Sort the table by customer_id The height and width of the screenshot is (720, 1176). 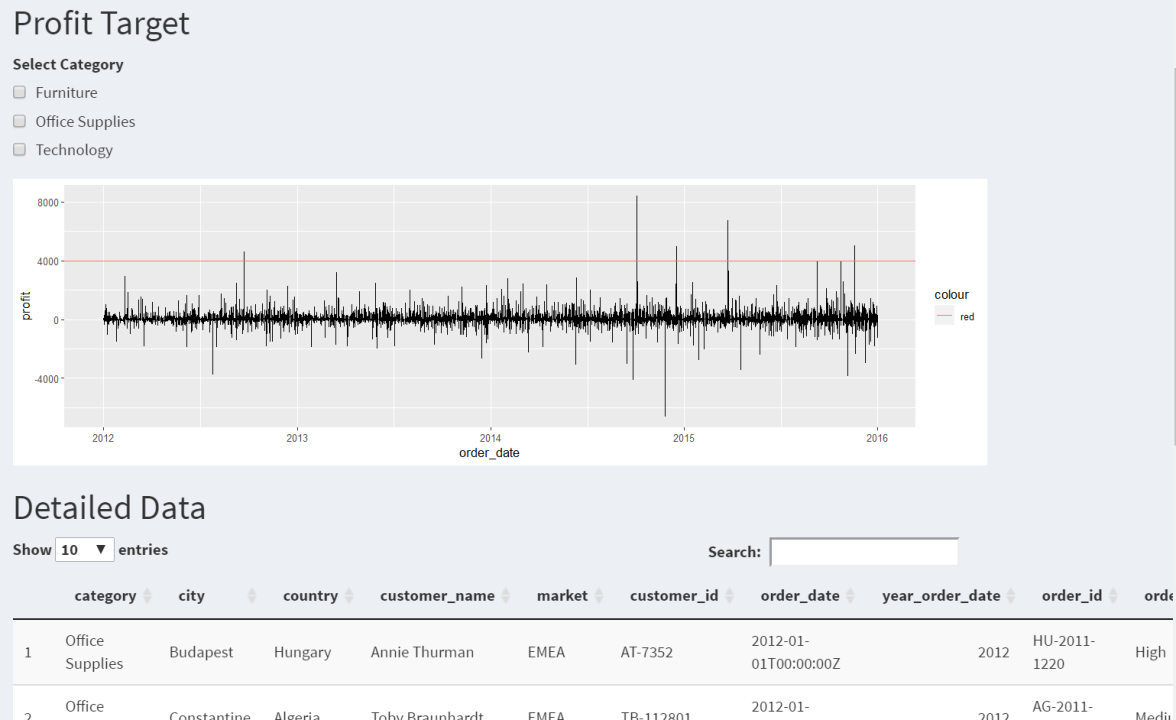click(673, 595)
